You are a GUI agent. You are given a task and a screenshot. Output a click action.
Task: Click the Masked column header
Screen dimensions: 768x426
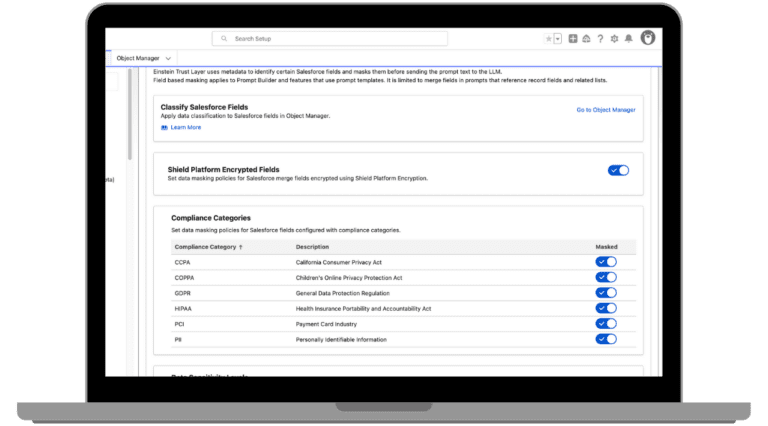(x=606, y=247)
